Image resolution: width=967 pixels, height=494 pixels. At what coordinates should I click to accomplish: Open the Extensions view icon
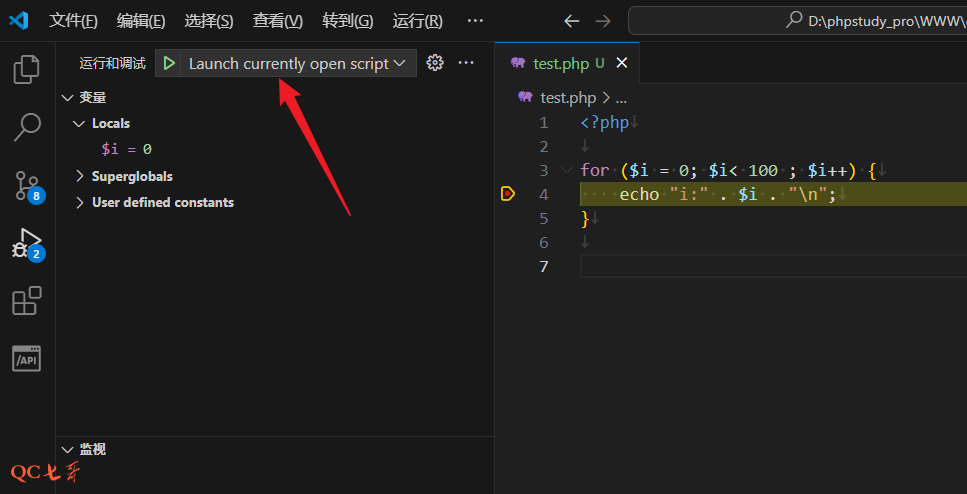point(27,301)
